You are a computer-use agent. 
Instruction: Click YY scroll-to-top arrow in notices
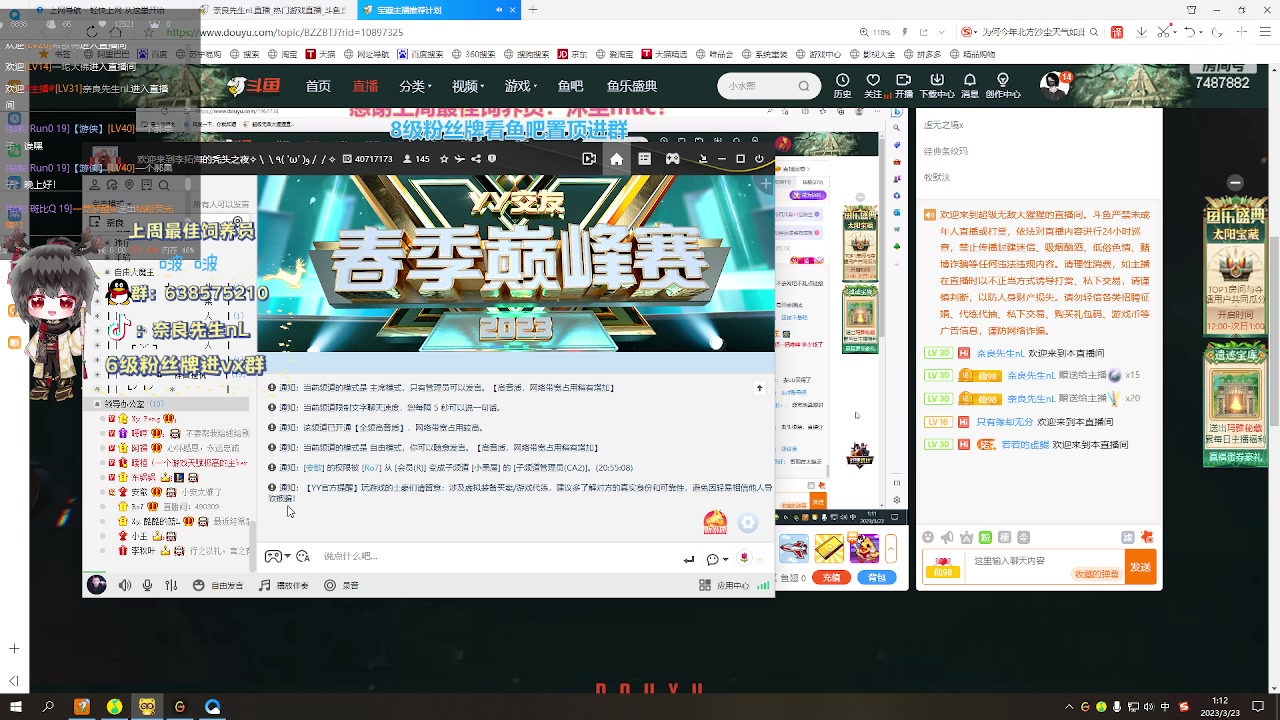[x=759, y=388]
